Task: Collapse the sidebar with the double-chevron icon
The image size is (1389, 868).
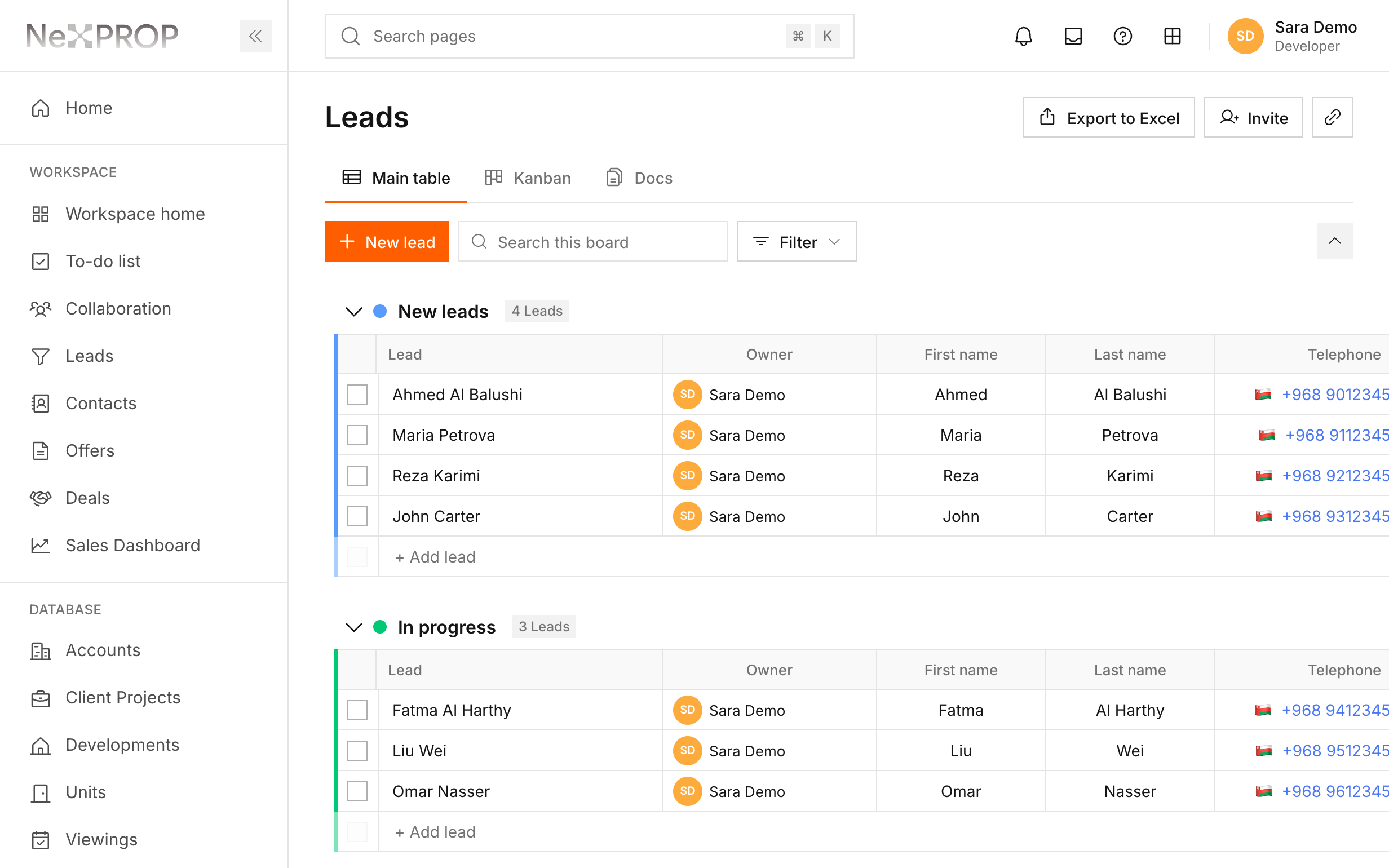Action: (x=255, y=36)
